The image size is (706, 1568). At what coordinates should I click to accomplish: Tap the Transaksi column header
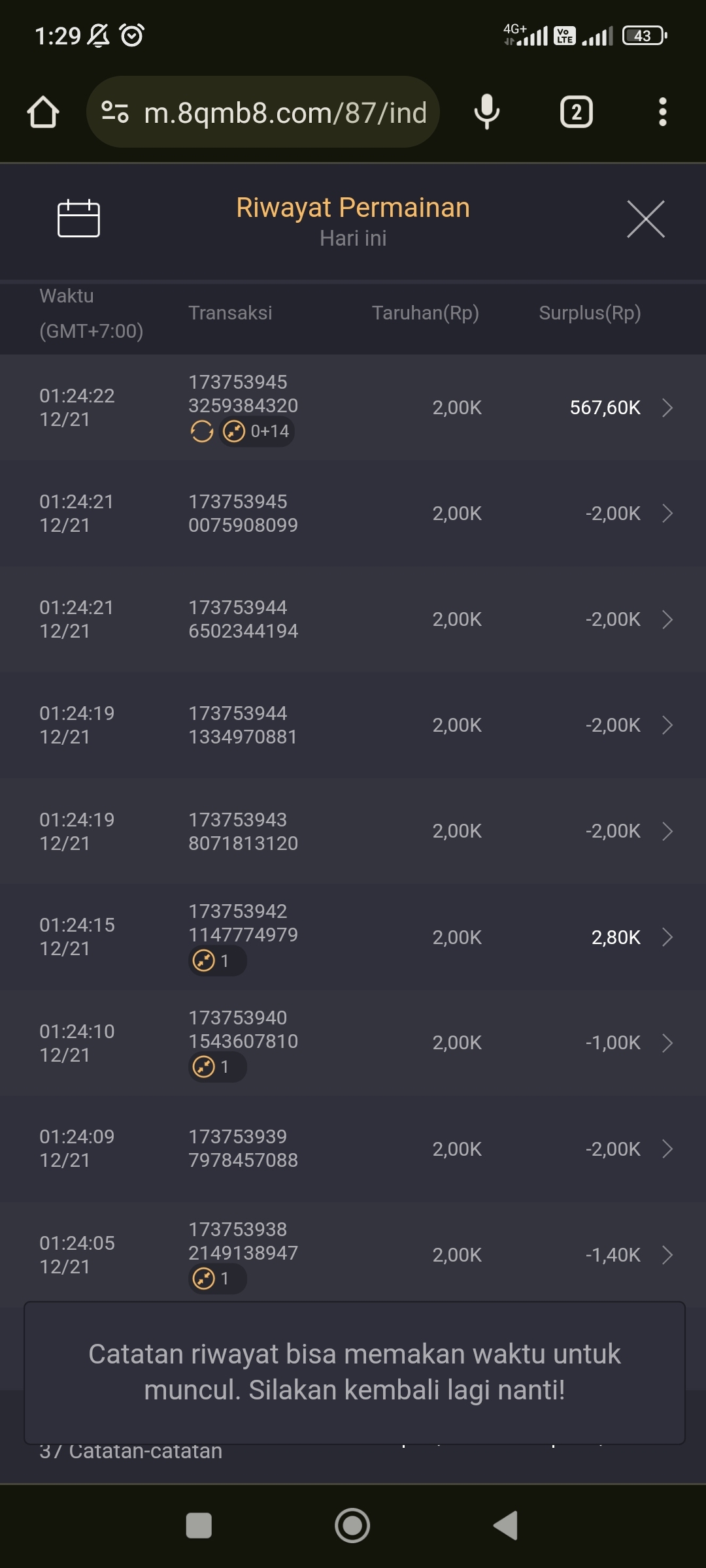[x=230, y=313]
